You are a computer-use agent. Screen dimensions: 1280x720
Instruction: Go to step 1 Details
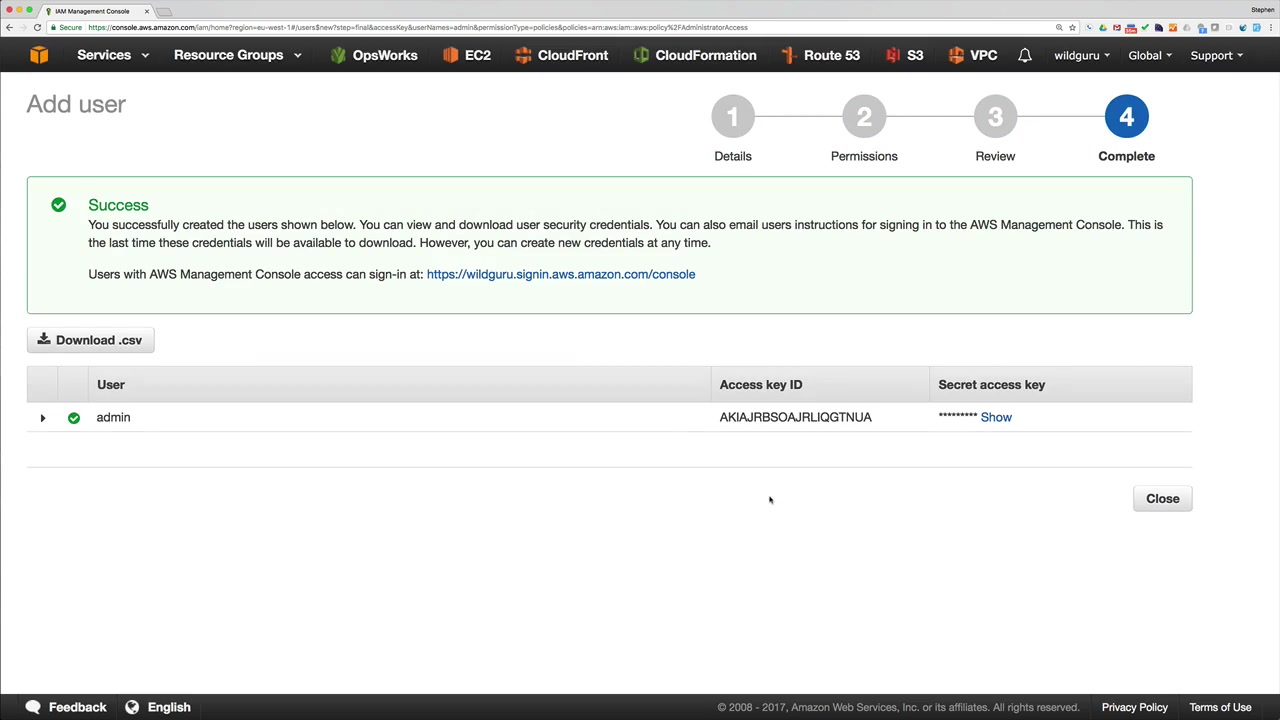click(733, 117)
